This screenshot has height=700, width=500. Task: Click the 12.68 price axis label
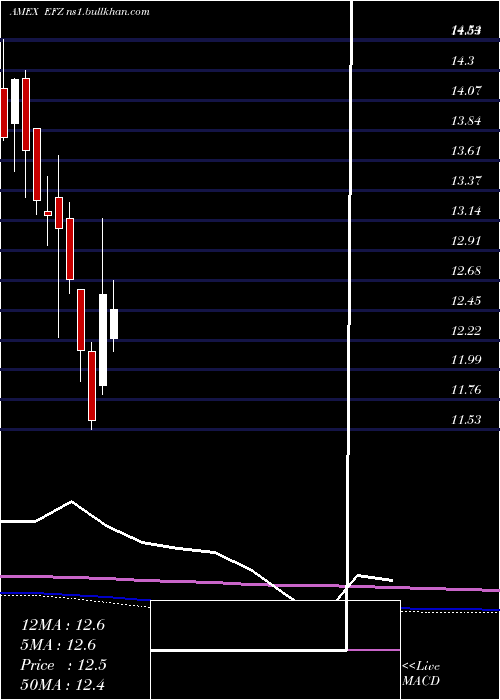point(466,271)
